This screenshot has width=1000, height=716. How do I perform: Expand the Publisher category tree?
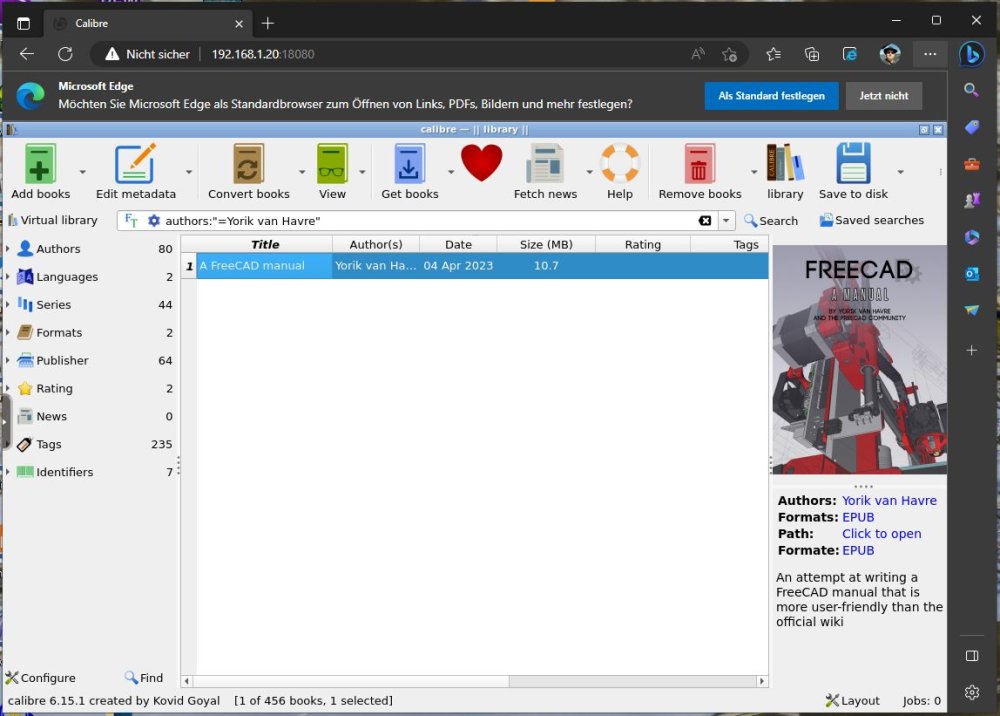click(8, 360)
